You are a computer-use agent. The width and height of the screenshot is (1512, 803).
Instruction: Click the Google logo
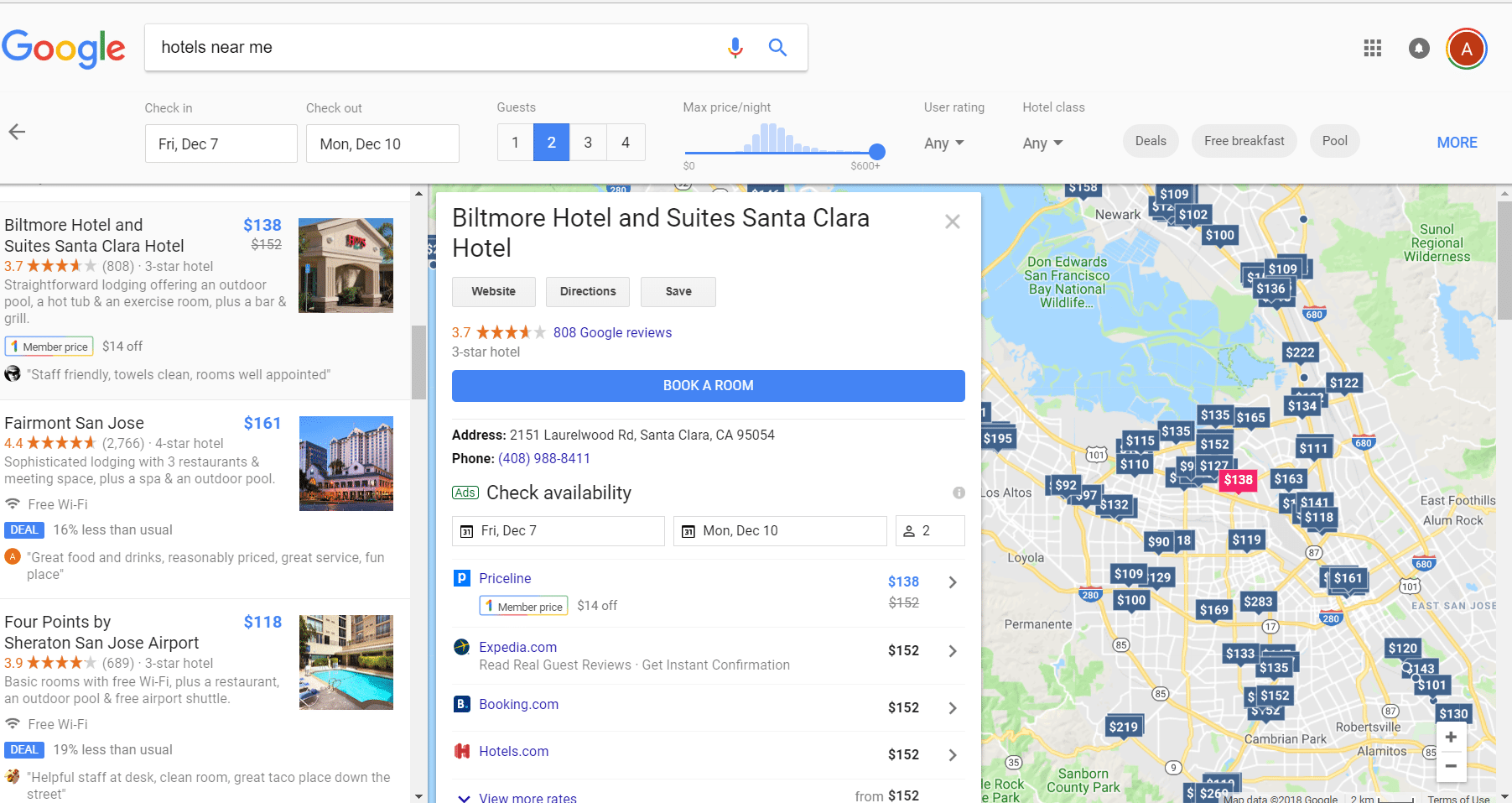64,49
